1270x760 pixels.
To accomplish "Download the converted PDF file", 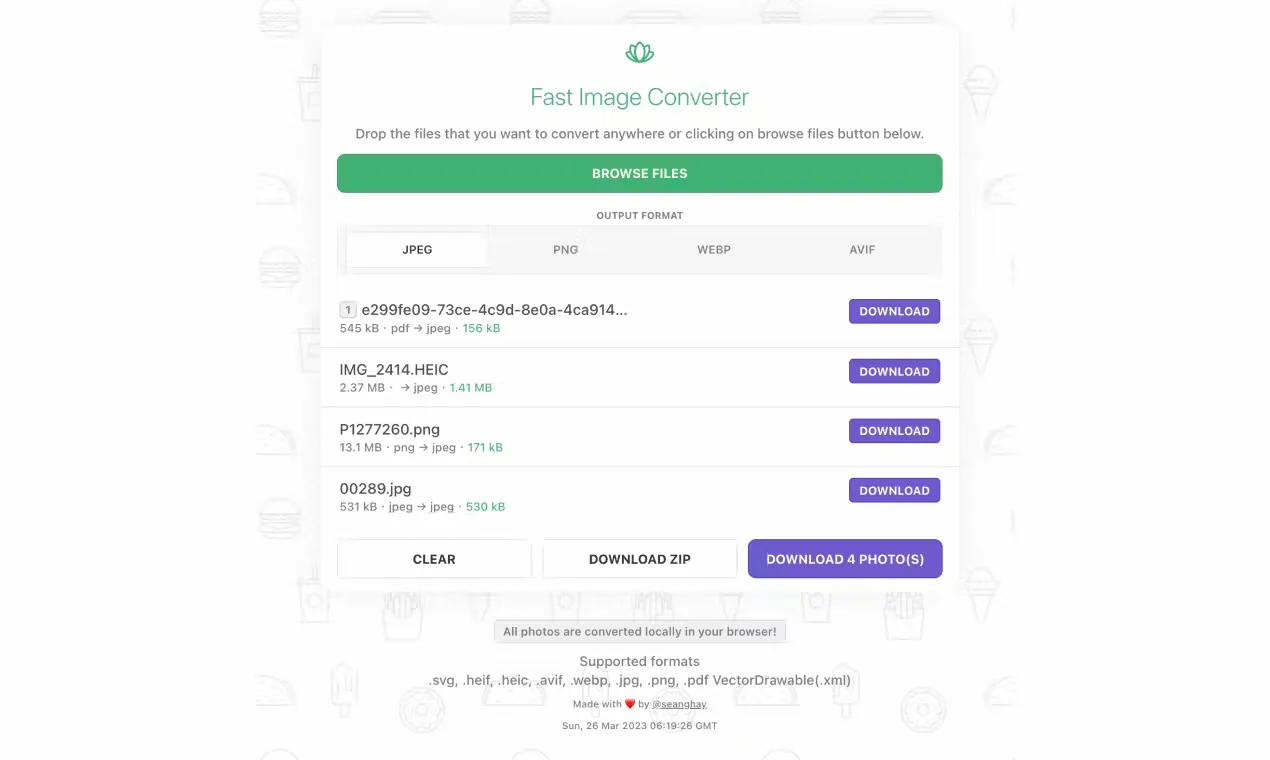I will click(x=894, y=311).
